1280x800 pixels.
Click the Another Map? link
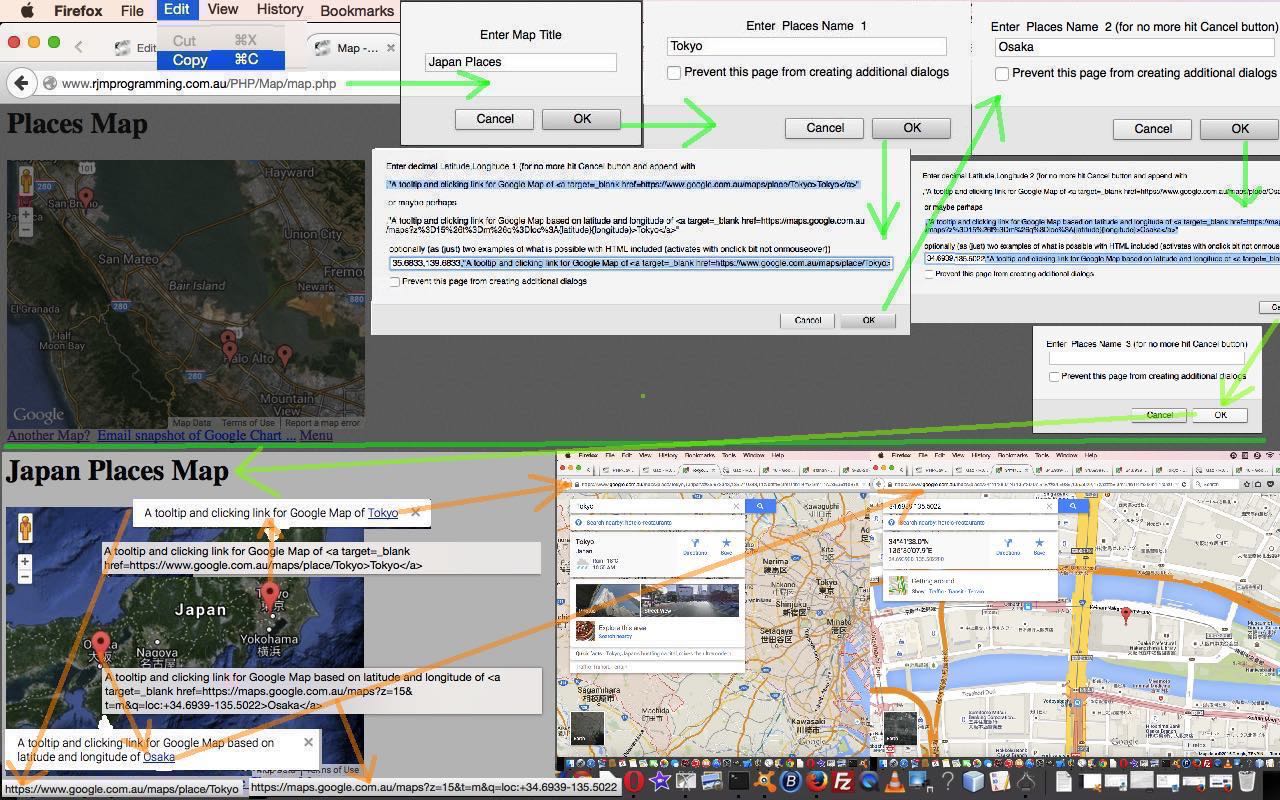click(48, 435)
